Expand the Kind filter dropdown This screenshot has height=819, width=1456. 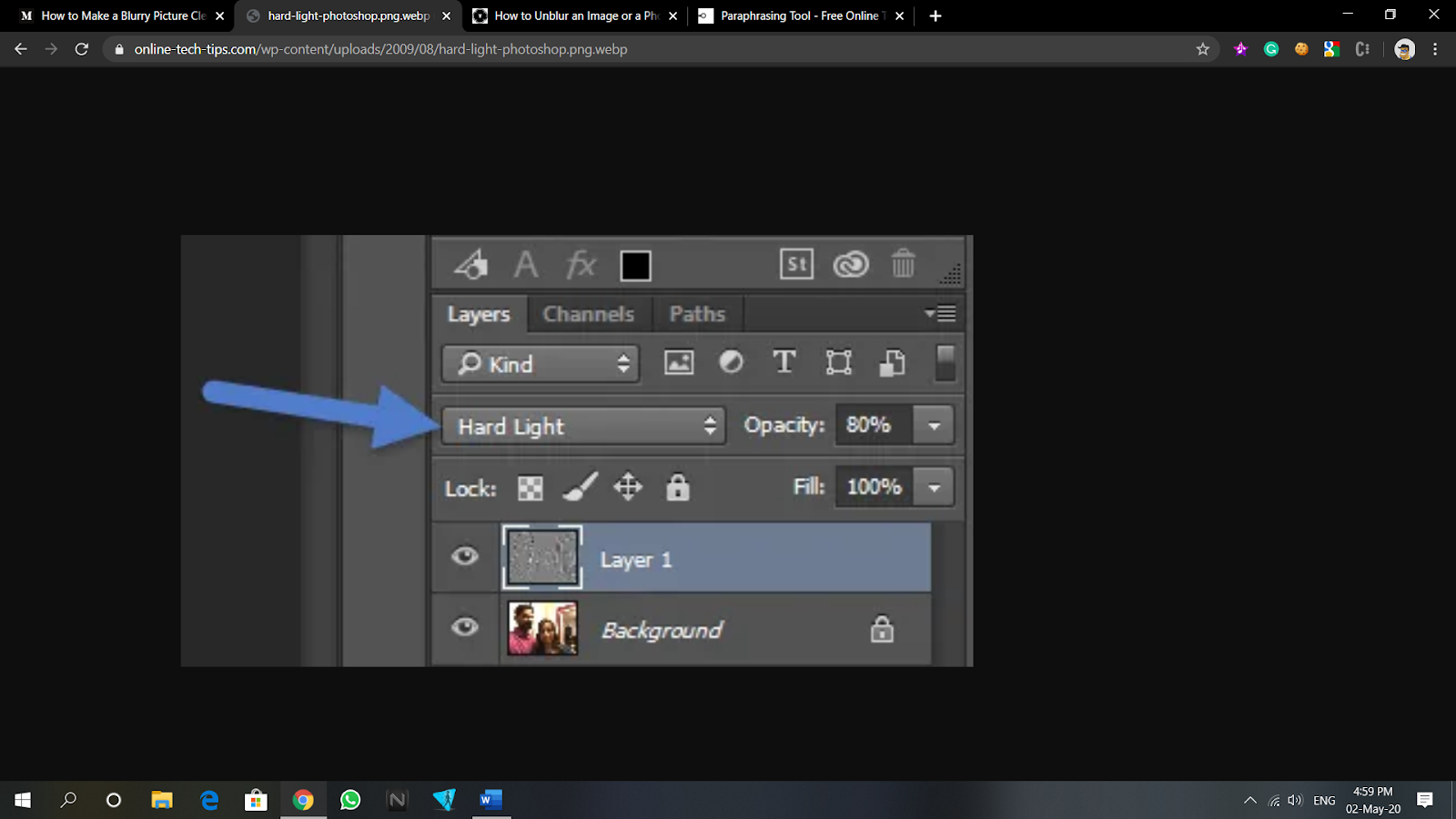[541, 364]
